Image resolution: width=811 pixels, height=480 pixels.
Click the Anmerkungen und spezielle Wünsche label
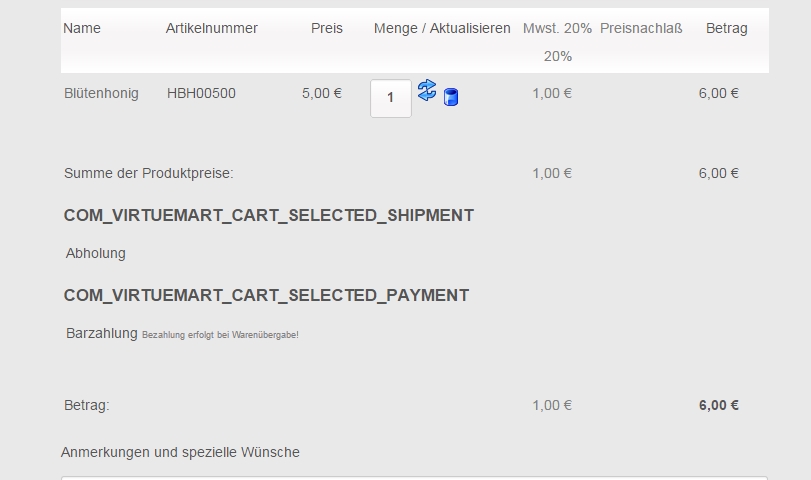[180, 452]
